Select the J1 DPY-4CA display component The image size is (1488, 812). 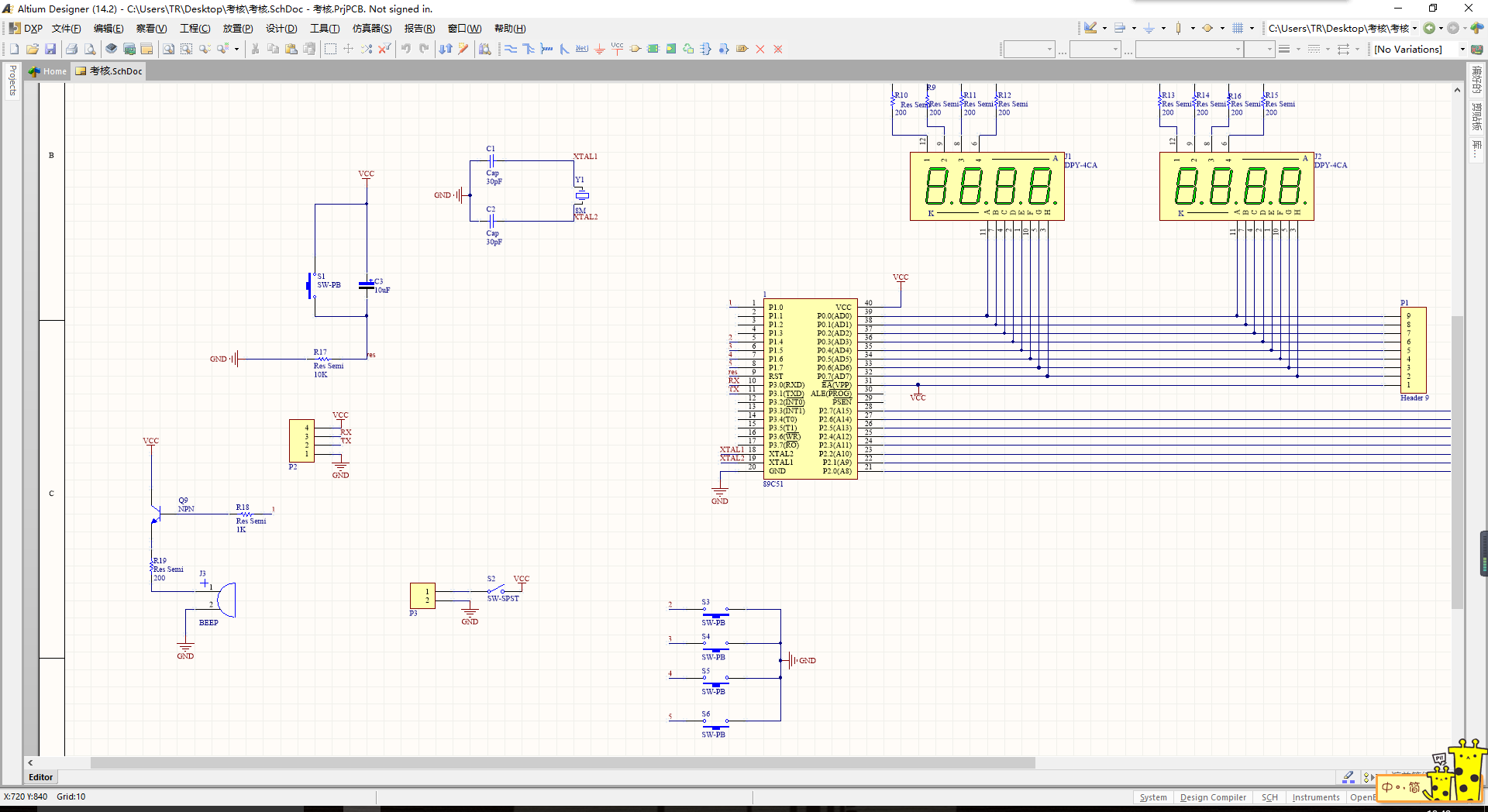pyautogui.click(x=987, y=186)
